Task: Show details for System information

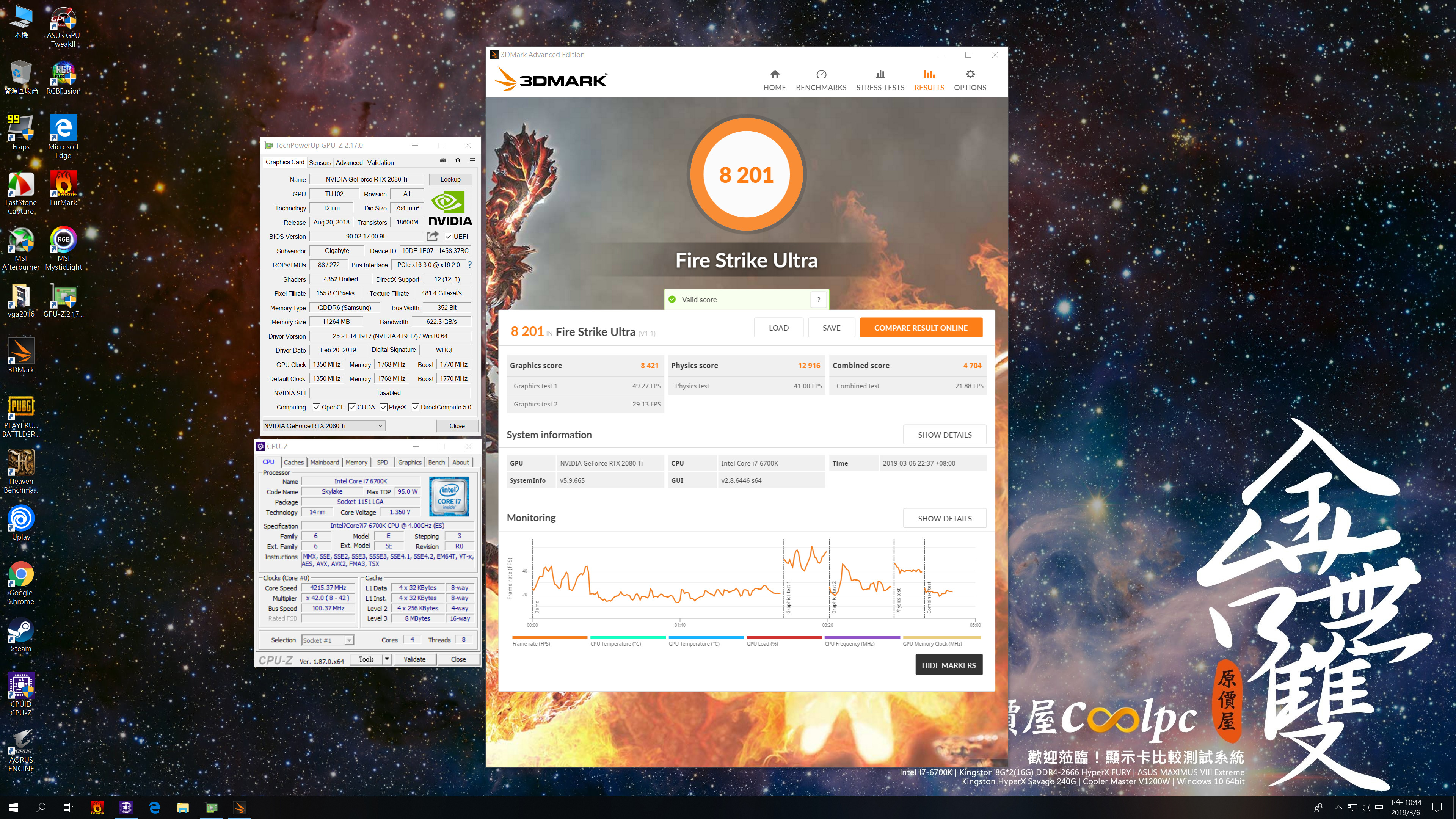Action: 945,435
